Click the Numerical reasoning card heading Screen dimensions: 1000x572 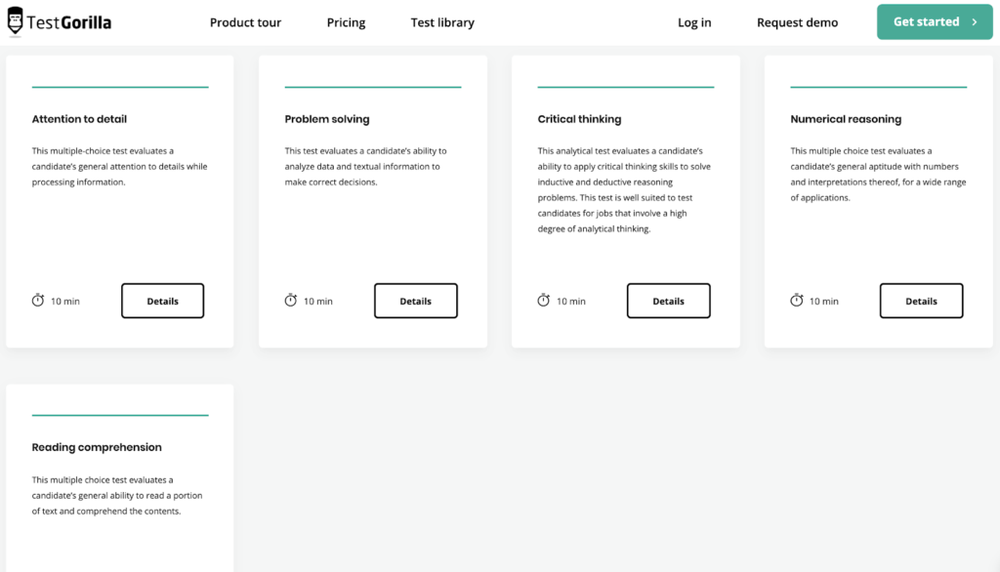pyautogui.click(x=846, y=119)
